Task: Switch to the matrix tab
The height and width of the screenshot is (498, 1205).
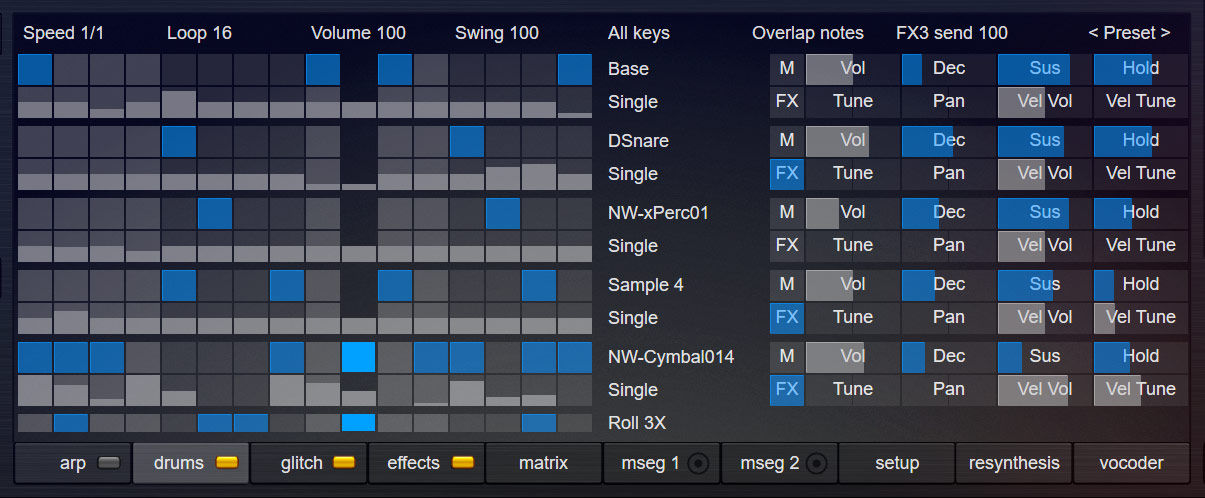Action: pyautogui.click(x=543, y=463)
